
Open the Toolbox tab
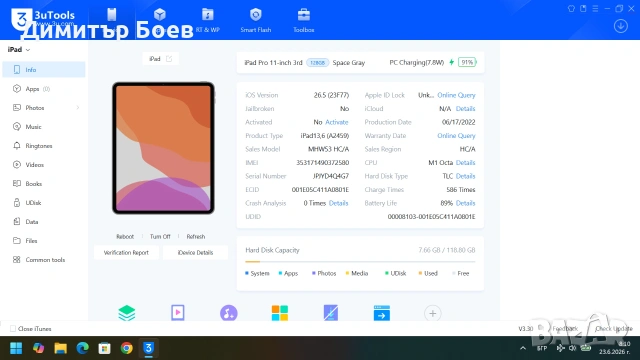(304, 20)
